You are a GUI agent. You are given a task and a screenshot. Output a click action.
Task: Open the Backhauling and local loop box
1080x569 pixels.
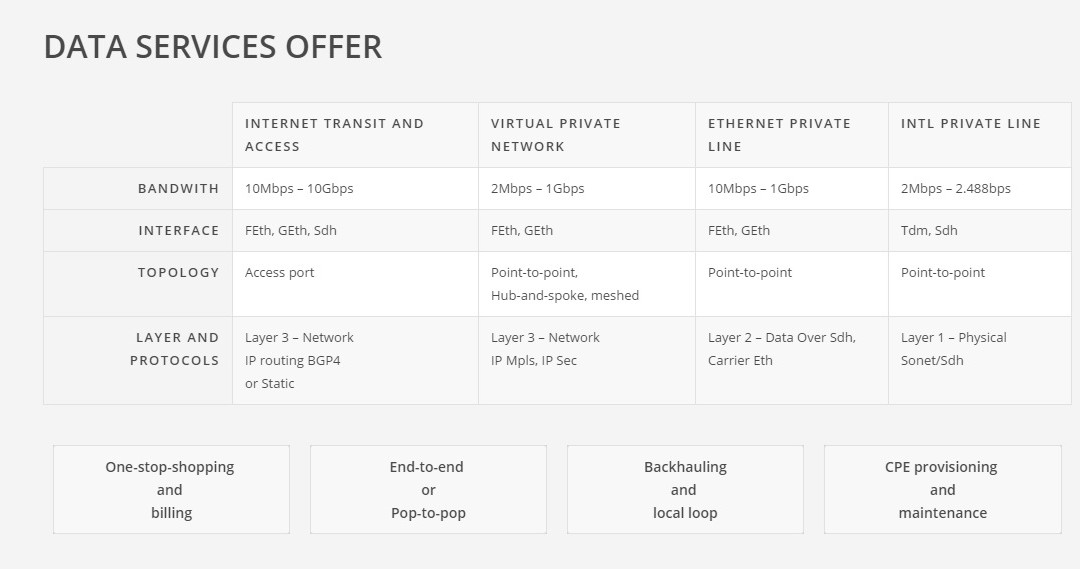[685, 489]
